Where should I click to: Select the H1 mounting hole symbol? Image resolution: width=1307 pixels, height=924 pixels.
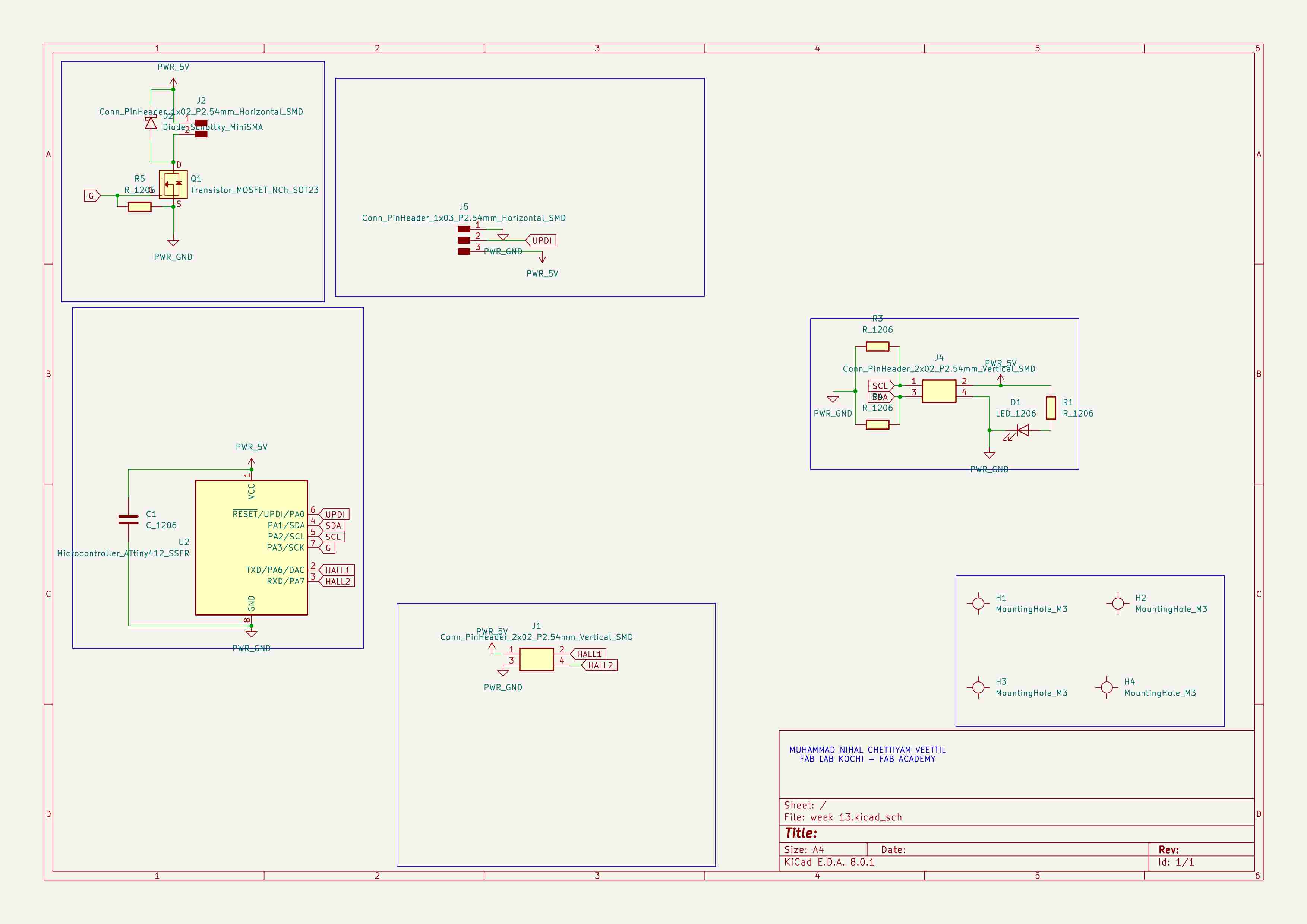pyautogui.click(x=978, y=604)
